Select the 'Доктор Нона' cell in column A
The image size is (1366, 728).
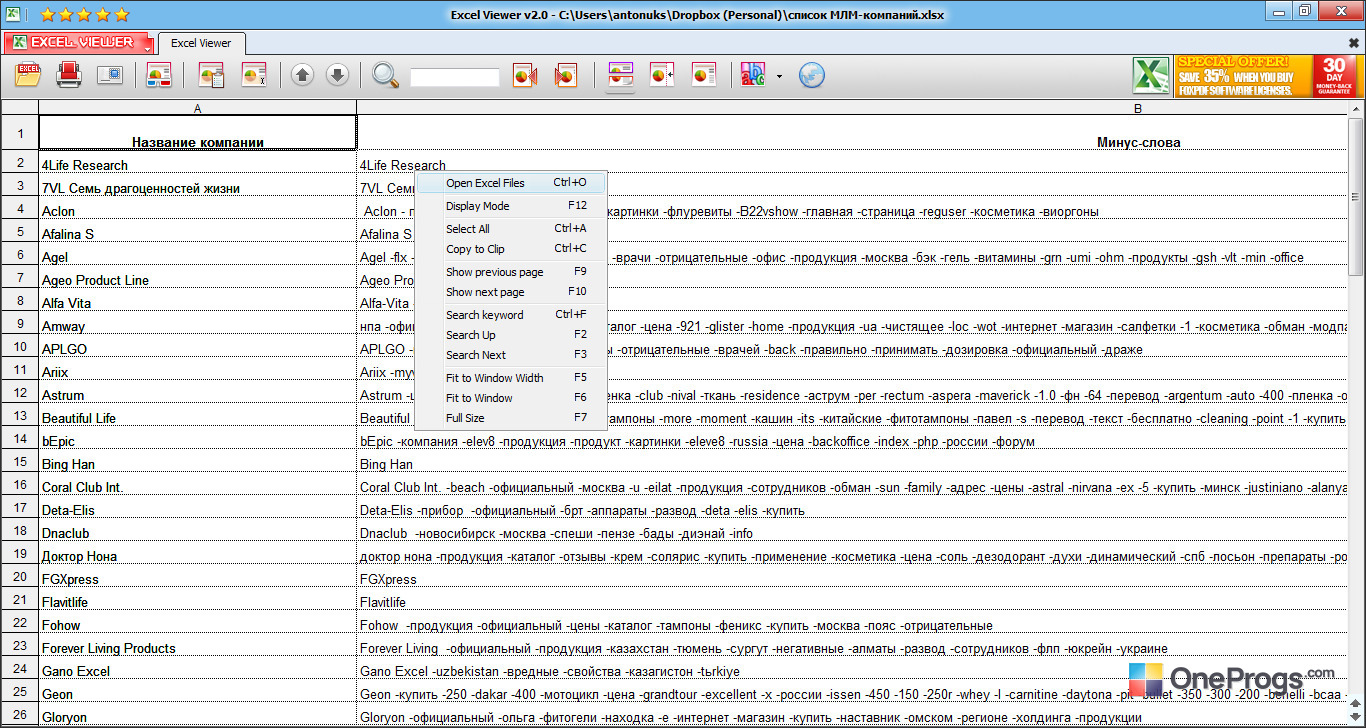pyautogui.click(x=198, y=555)
